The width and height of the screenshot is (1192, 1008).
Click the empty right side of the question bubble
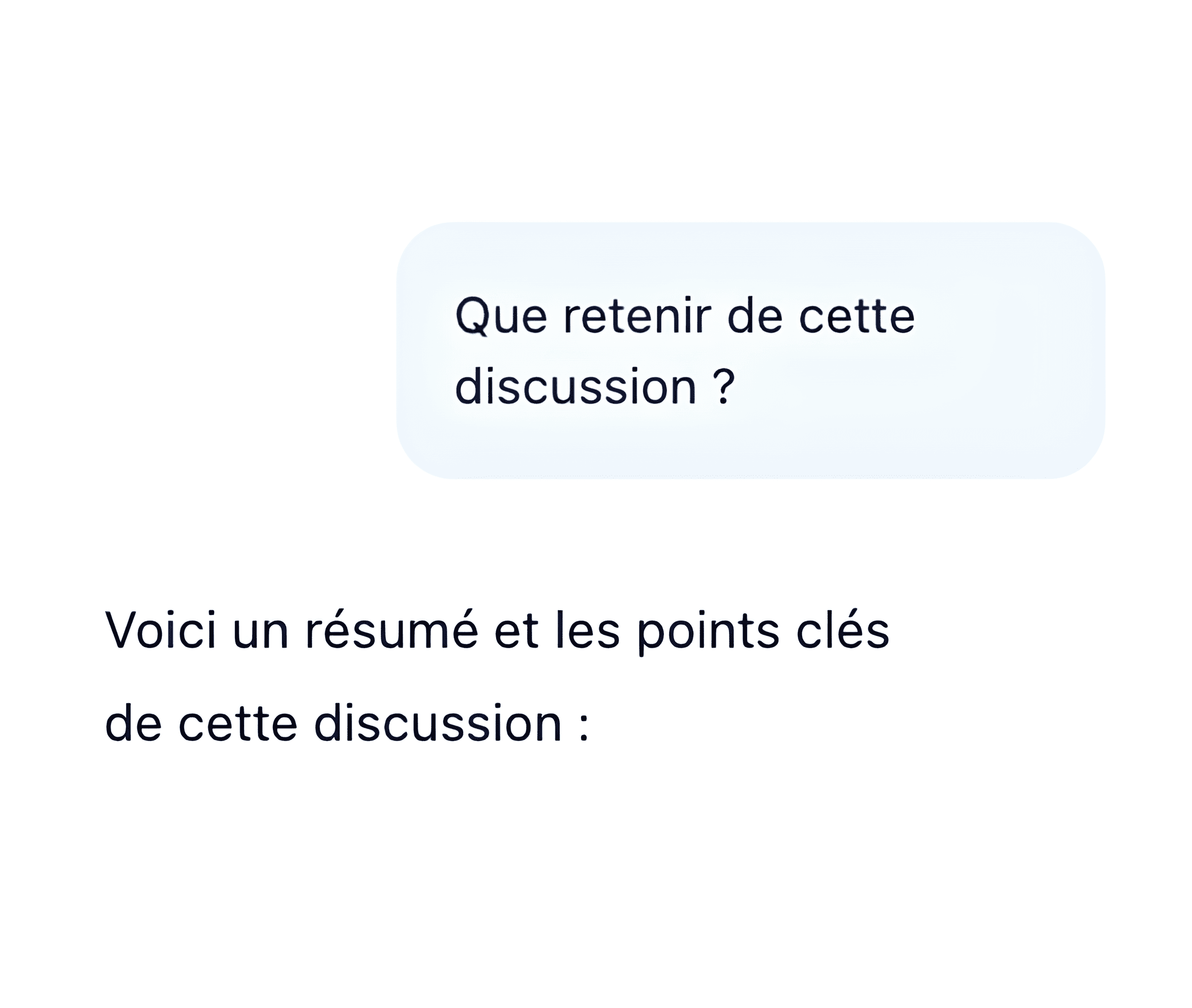pos(1012,355)
